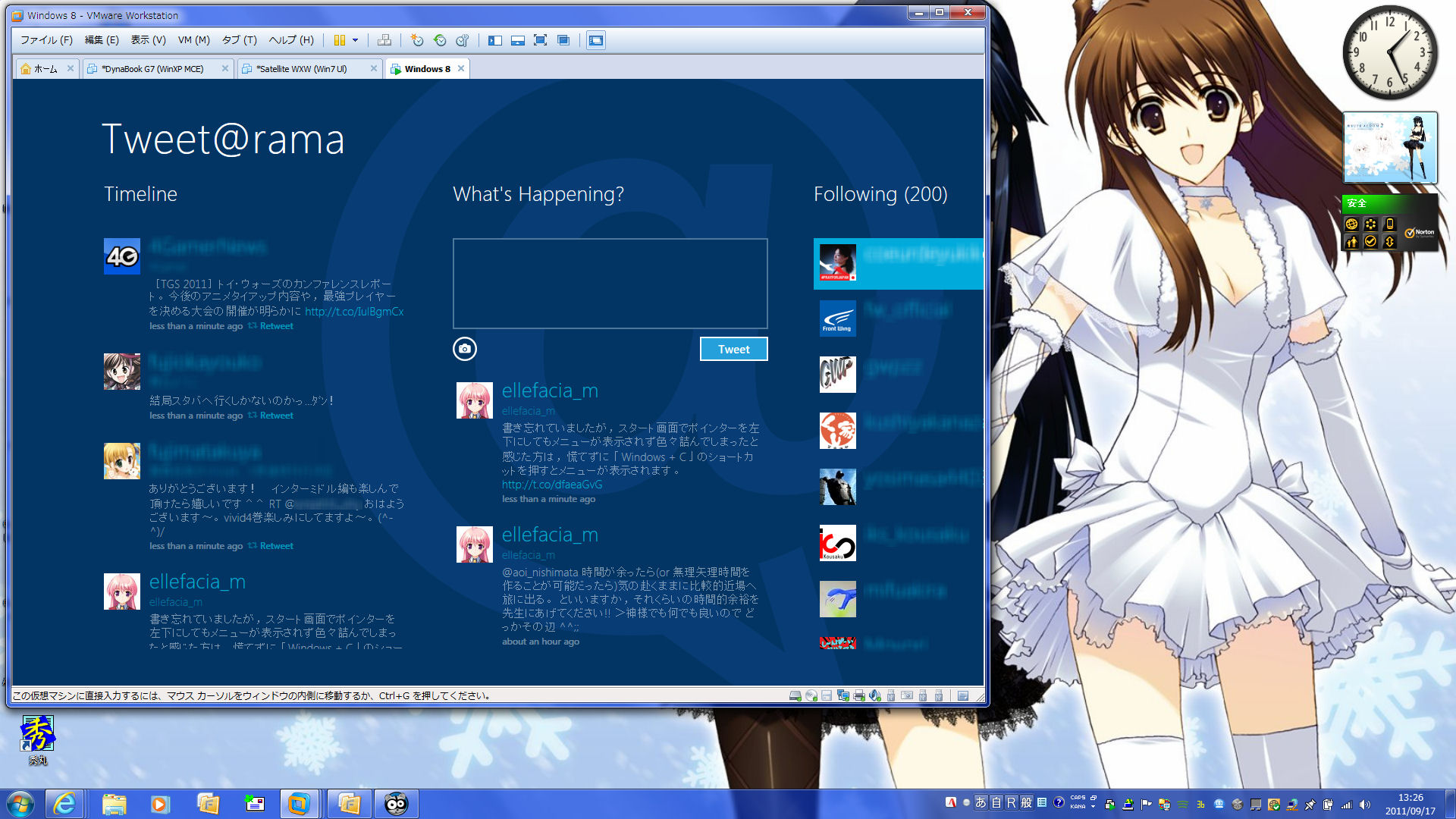
Task: Open the 編集 (E) menu
Action: 102,40
